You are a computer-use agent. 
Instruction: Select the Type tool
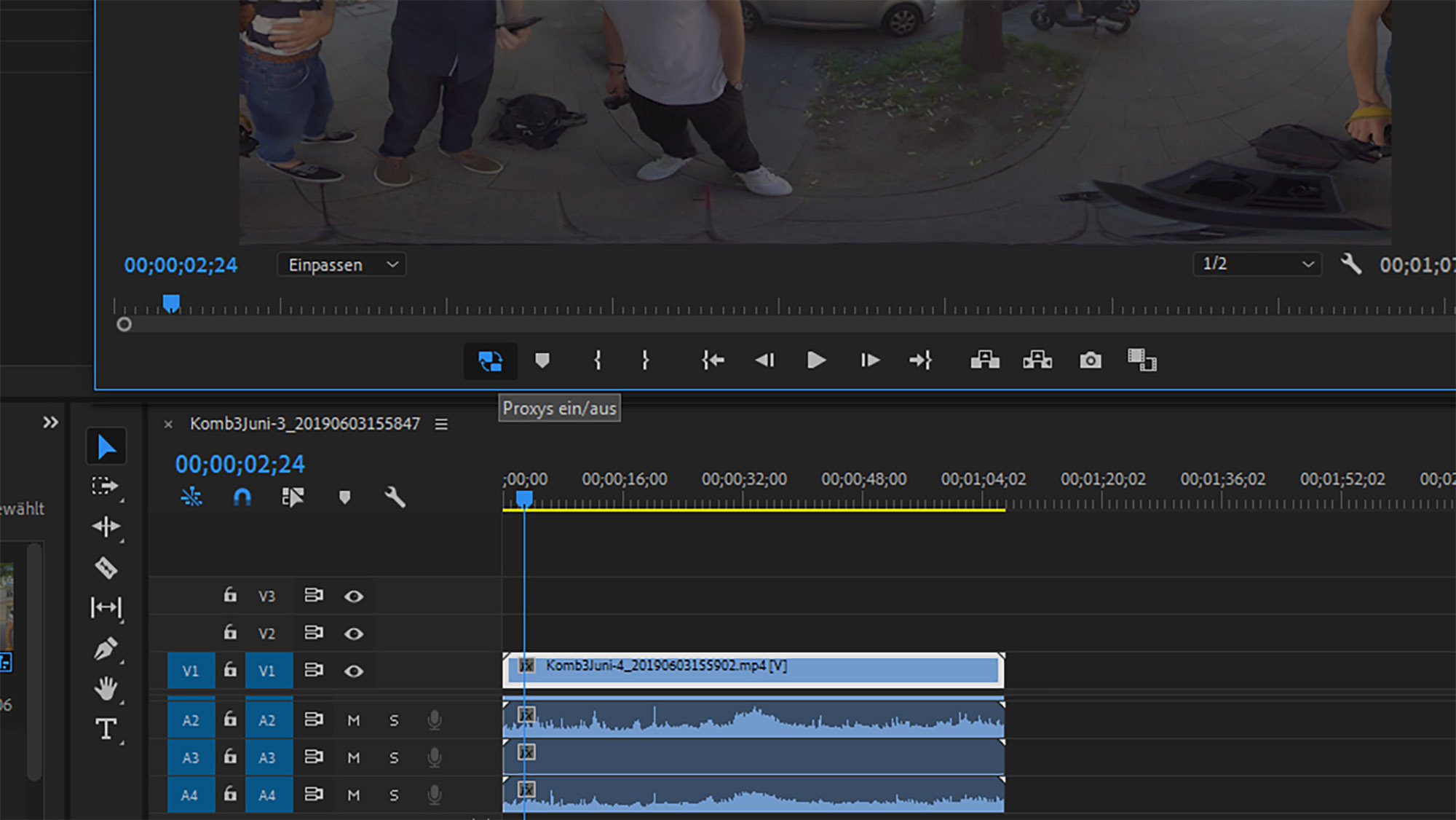(106, 729)
